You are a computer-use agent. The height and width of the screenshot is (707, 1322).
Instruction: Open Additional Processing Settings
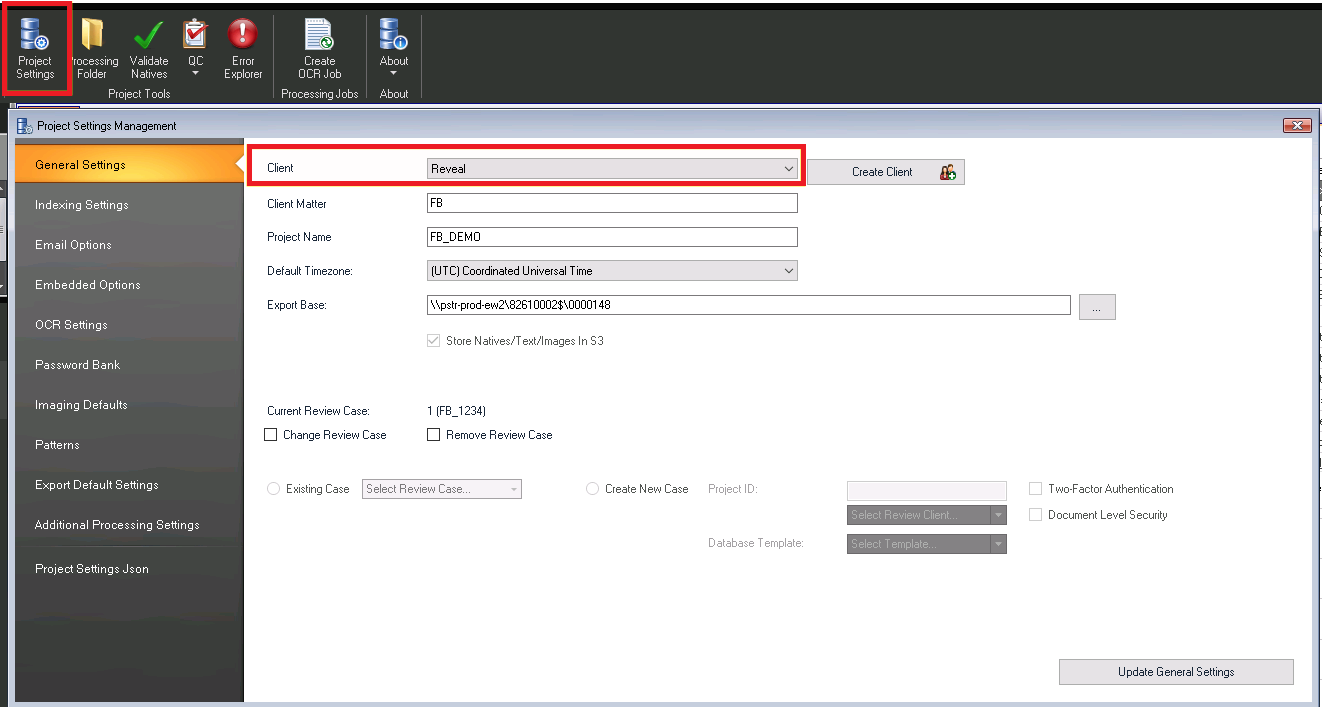(130, 525)
